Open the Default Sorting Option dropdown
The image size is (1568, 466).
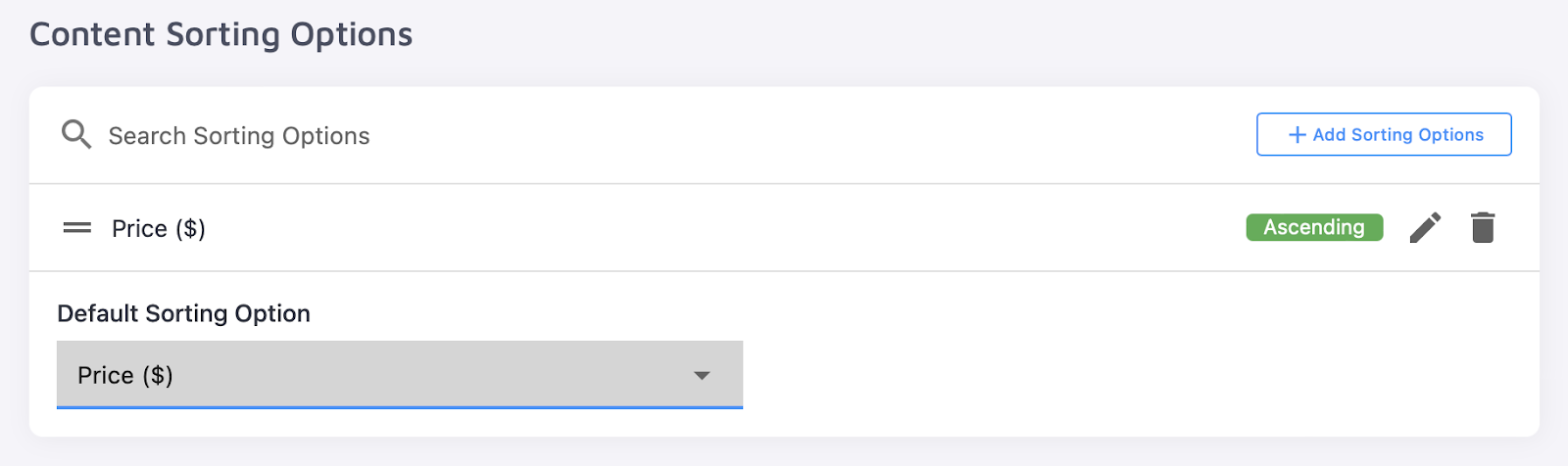tap(399, 375)
